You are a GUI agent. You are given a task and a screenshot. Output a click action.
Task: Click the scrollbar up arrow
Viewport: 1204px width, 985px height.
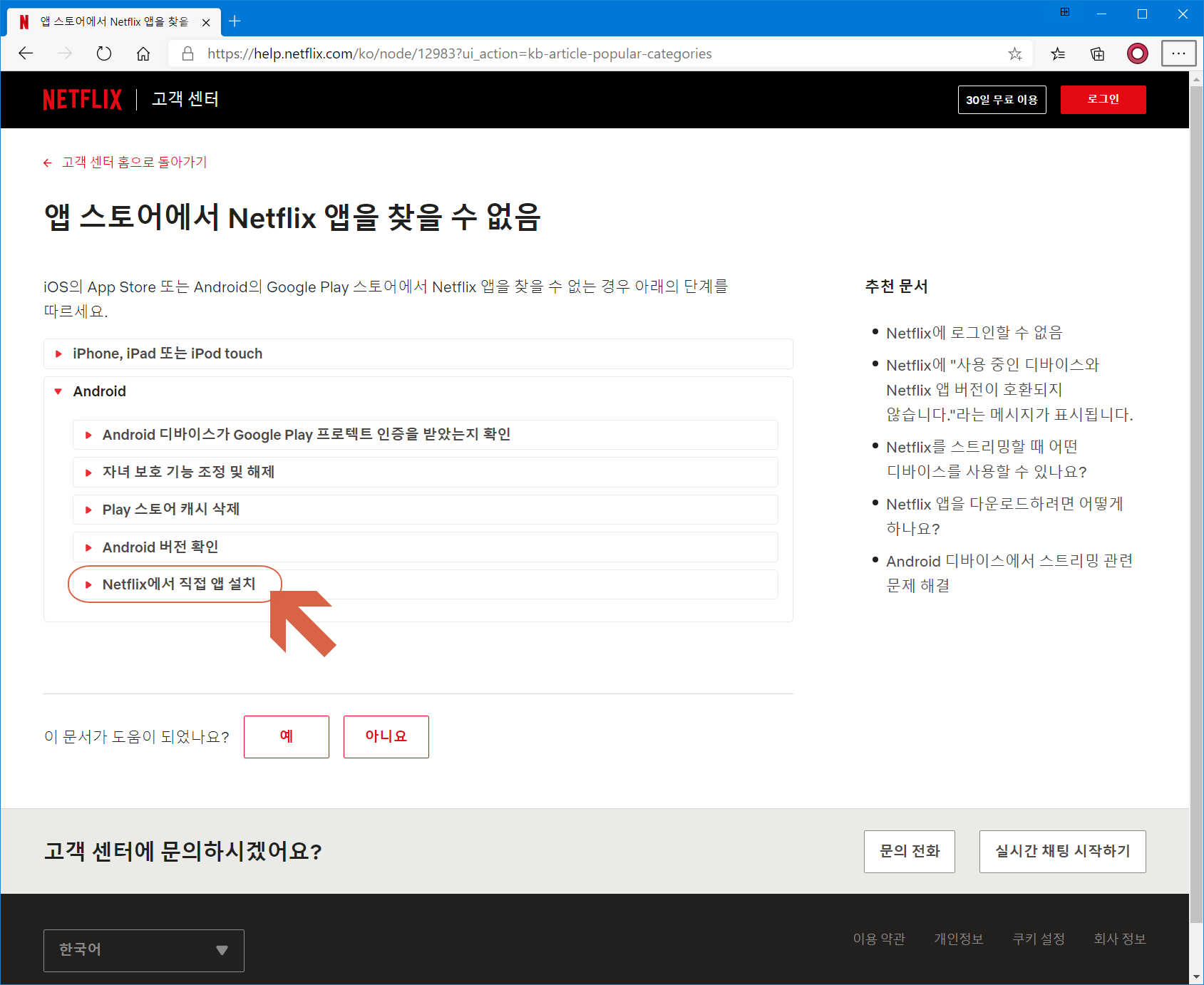pyautogui.click(x=1197, y=78)
